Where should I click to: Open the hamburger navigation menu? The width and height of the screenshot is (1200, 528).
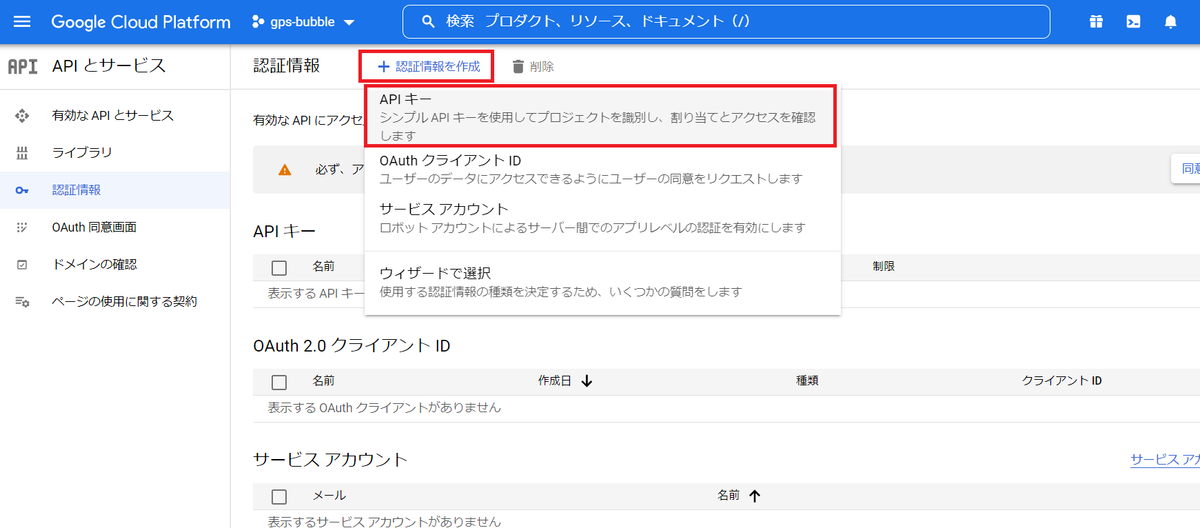pos(23,22)
